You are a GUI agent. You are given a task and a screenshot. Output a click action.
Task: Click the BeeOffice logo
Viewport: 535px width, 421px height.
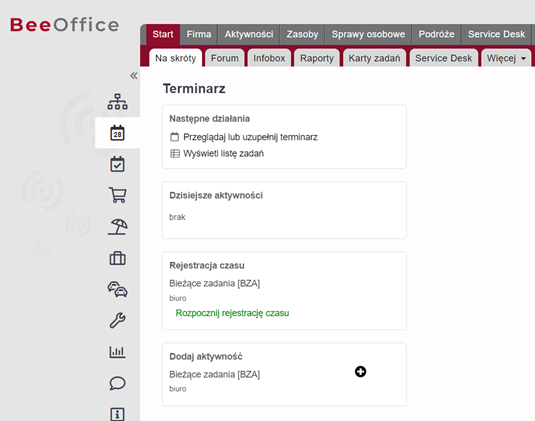click(64, 25)
